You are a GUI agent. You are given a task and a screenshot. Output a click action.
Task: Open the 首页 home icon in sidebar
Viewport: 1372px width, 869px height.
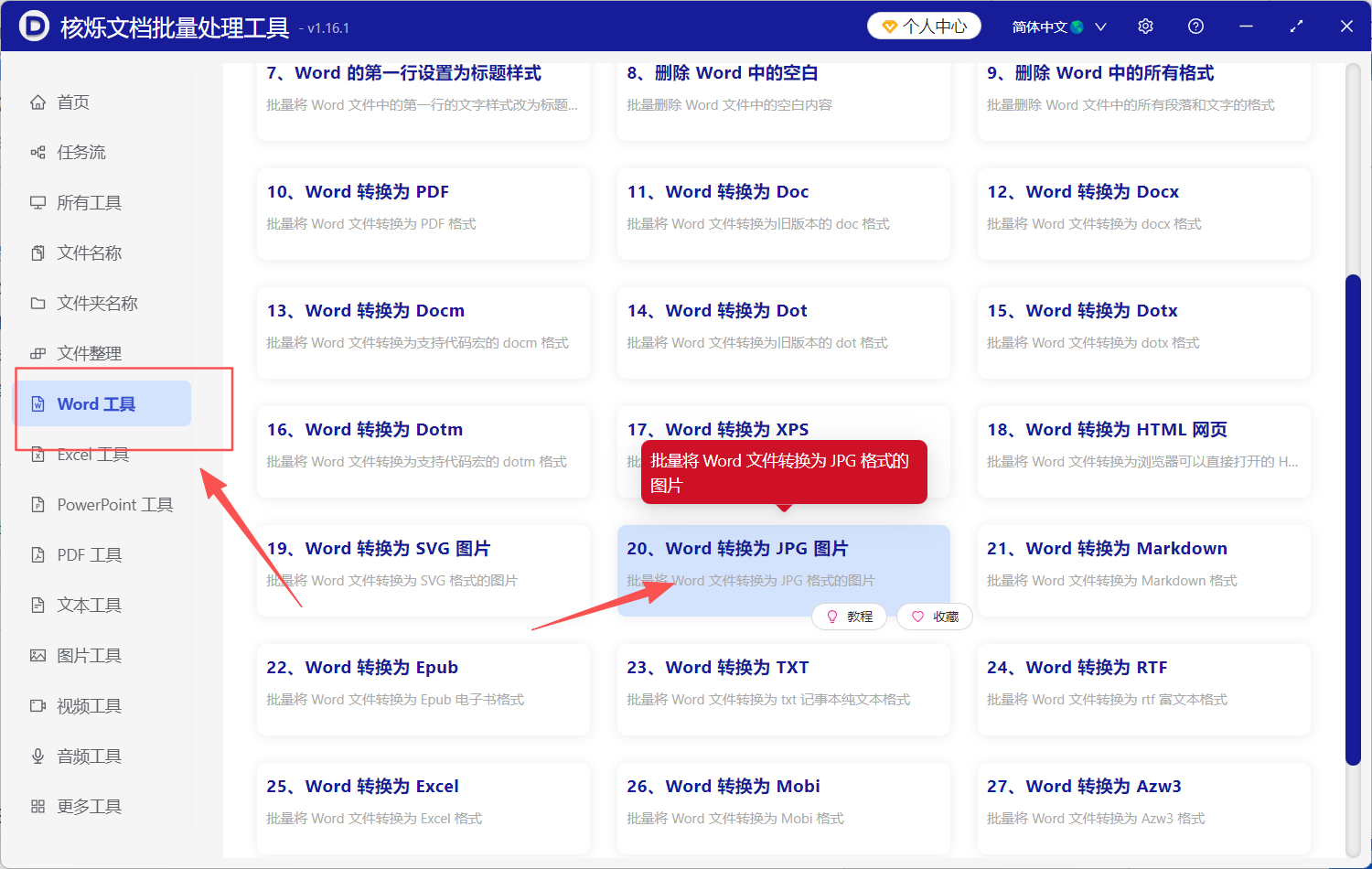point(38,102)
